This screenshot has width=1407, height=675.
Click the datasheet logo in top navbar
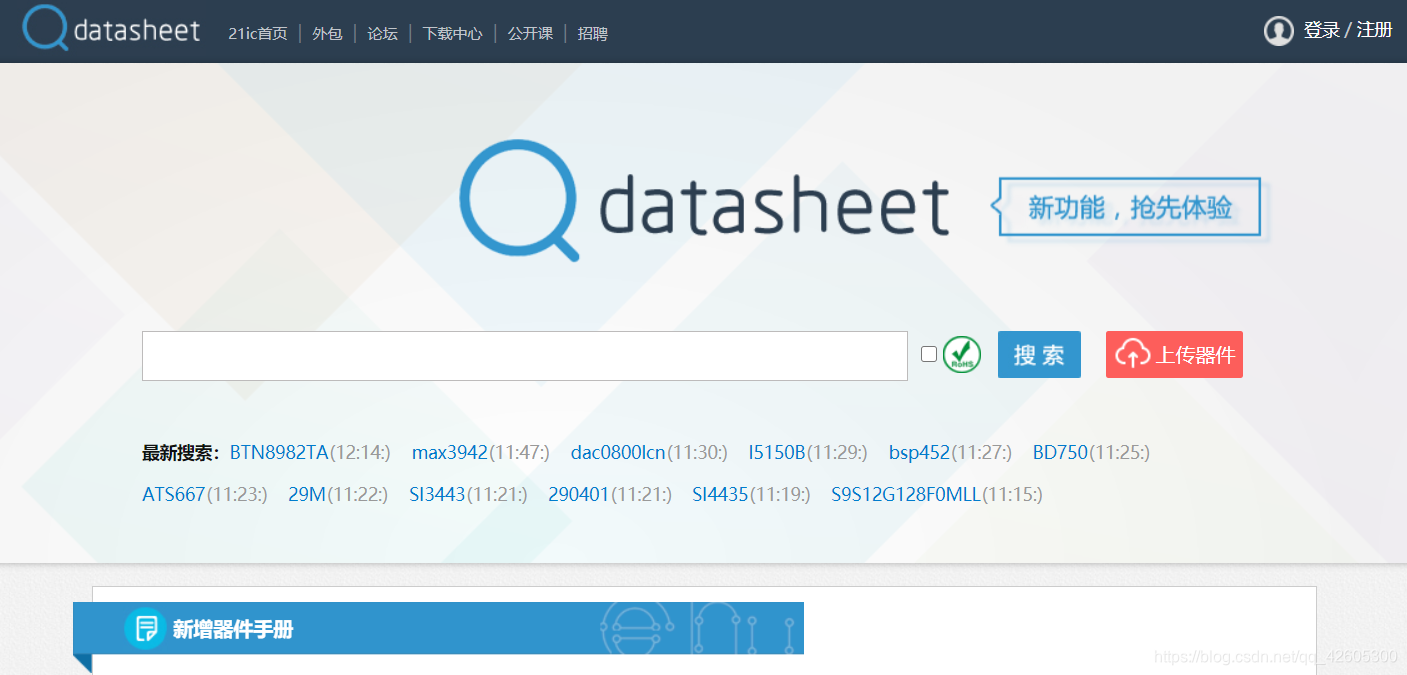pos(112,28)
